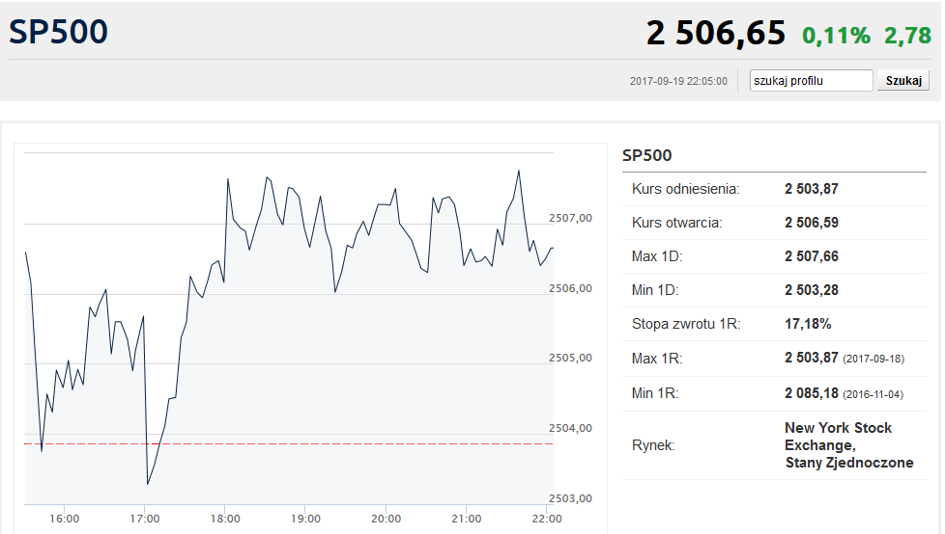945x534 pixels.
Task: Select the current price 2 506,65
Action: [x=716, y=34]
